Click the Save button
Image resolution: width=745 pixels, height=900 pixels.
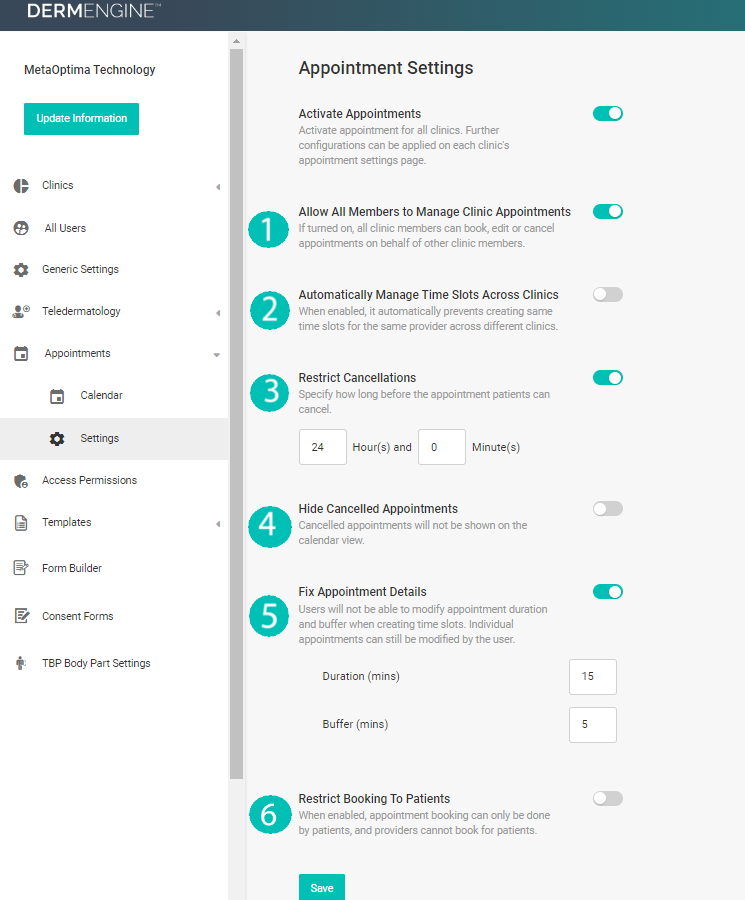tap(321, 887)
